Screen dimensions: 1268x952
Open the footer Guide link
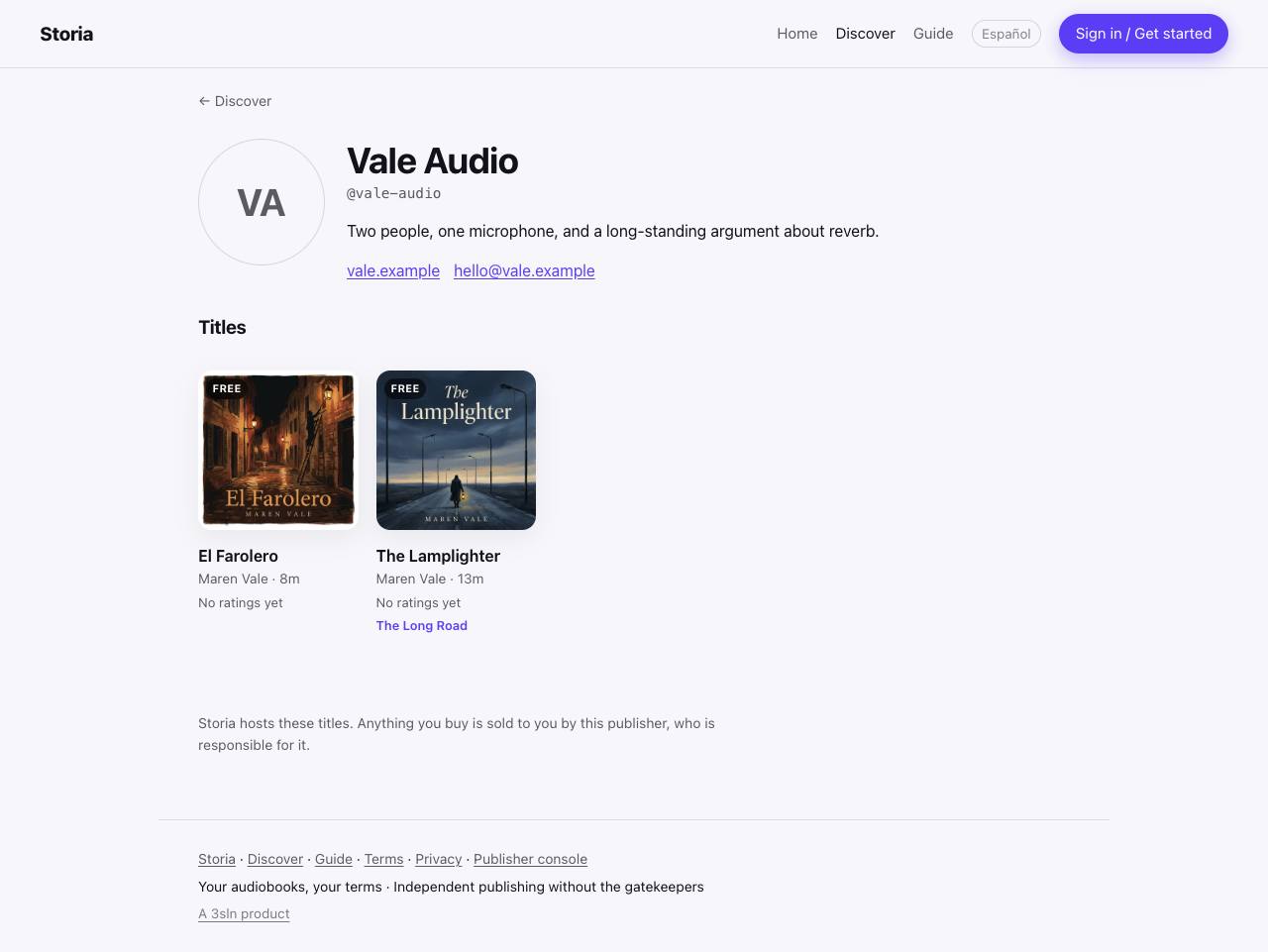pos(334,859)
